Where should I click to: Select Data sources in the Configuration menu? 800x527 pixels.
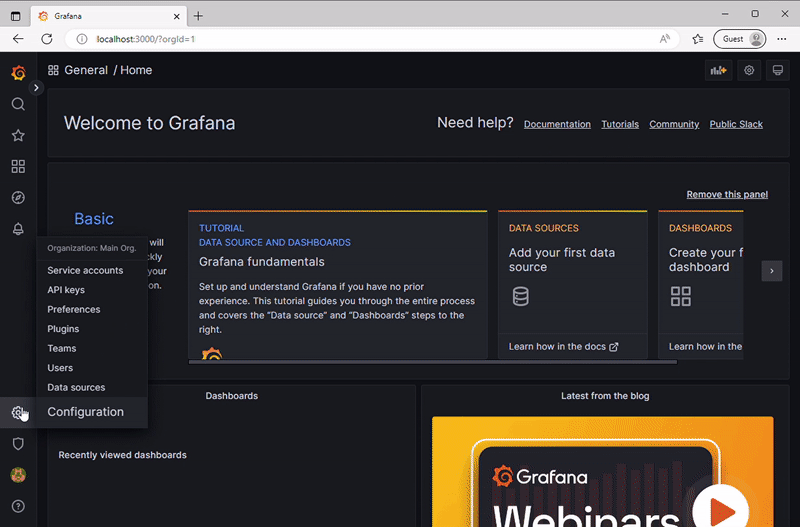(77, 387)
